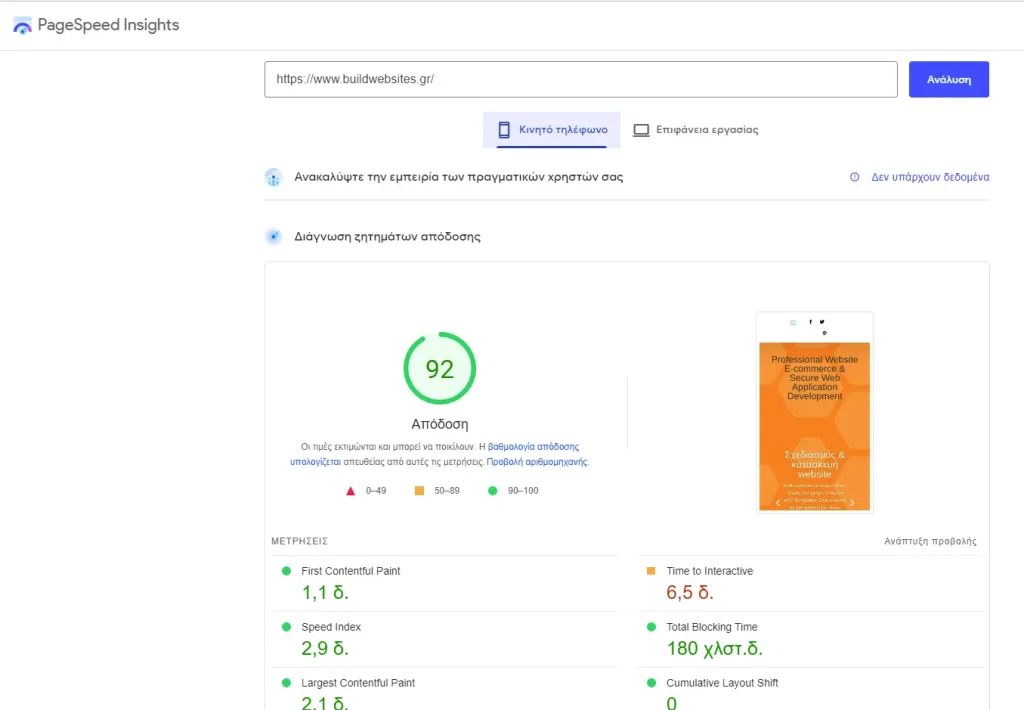
Task: Click the Twitter icon in the website preview
Action: [822, 322]
